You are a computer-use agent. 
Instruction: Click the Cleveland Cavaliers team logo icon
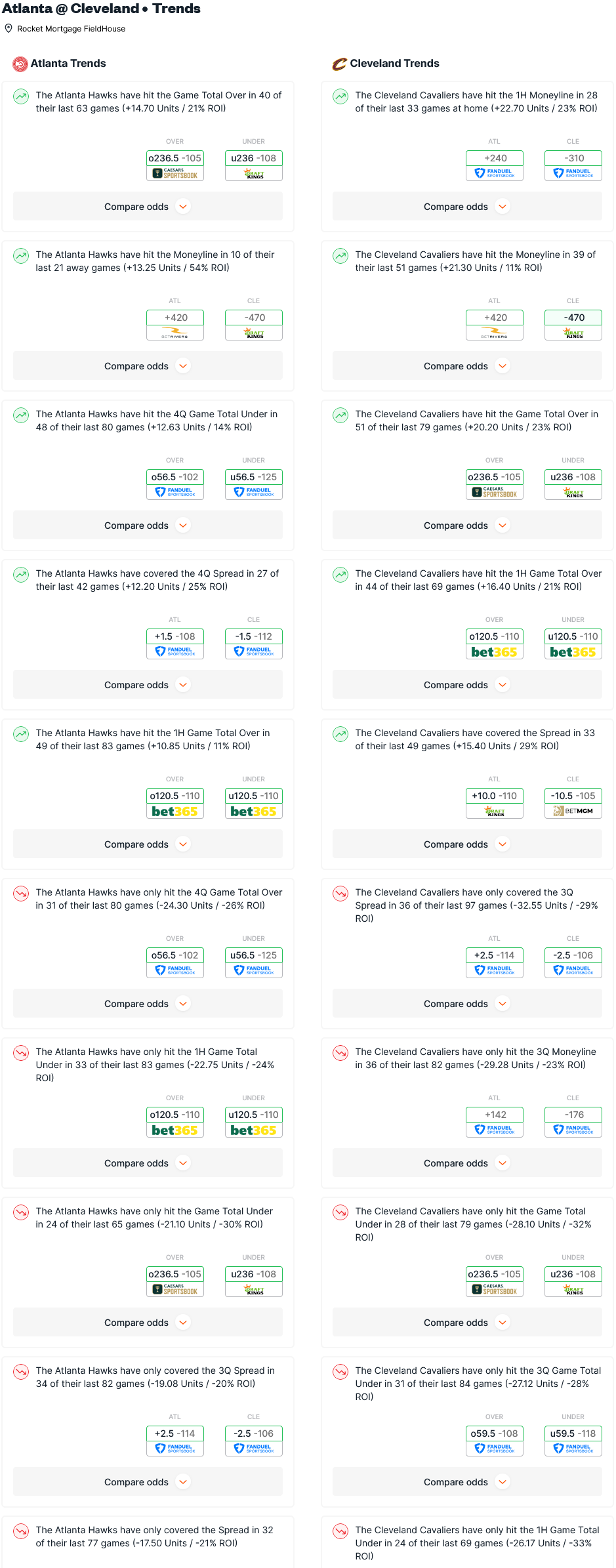(339, 64)
